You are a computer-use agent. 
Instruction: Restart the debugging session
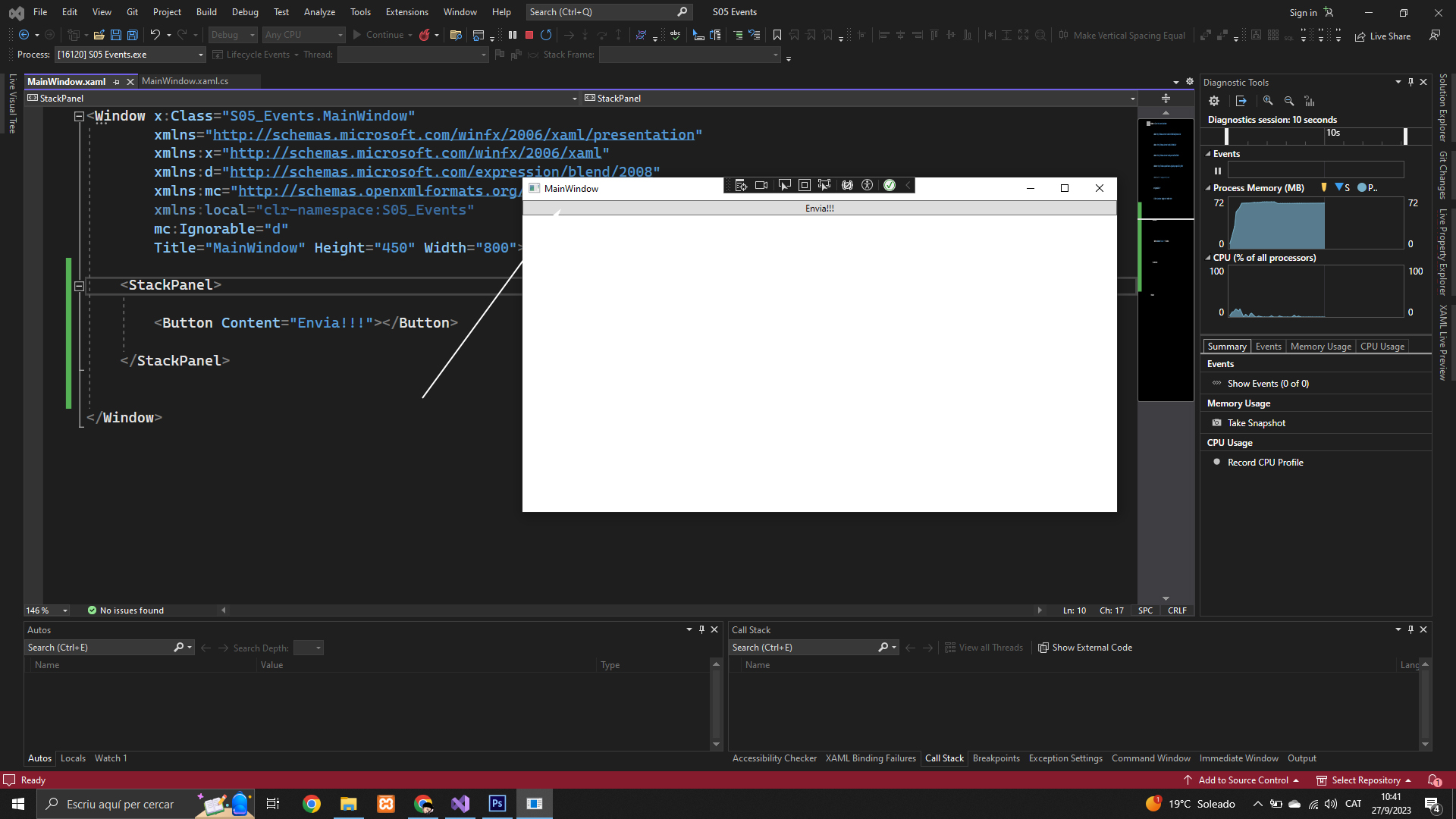click(546, 35)
